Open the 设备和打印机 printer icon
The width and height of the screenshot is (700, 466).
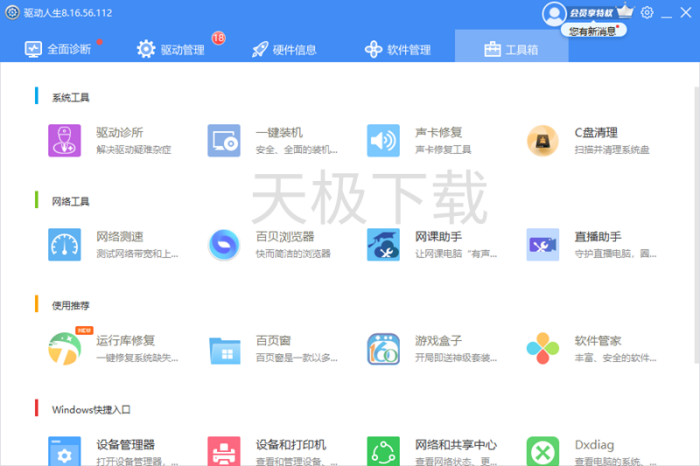click(224, 451)
